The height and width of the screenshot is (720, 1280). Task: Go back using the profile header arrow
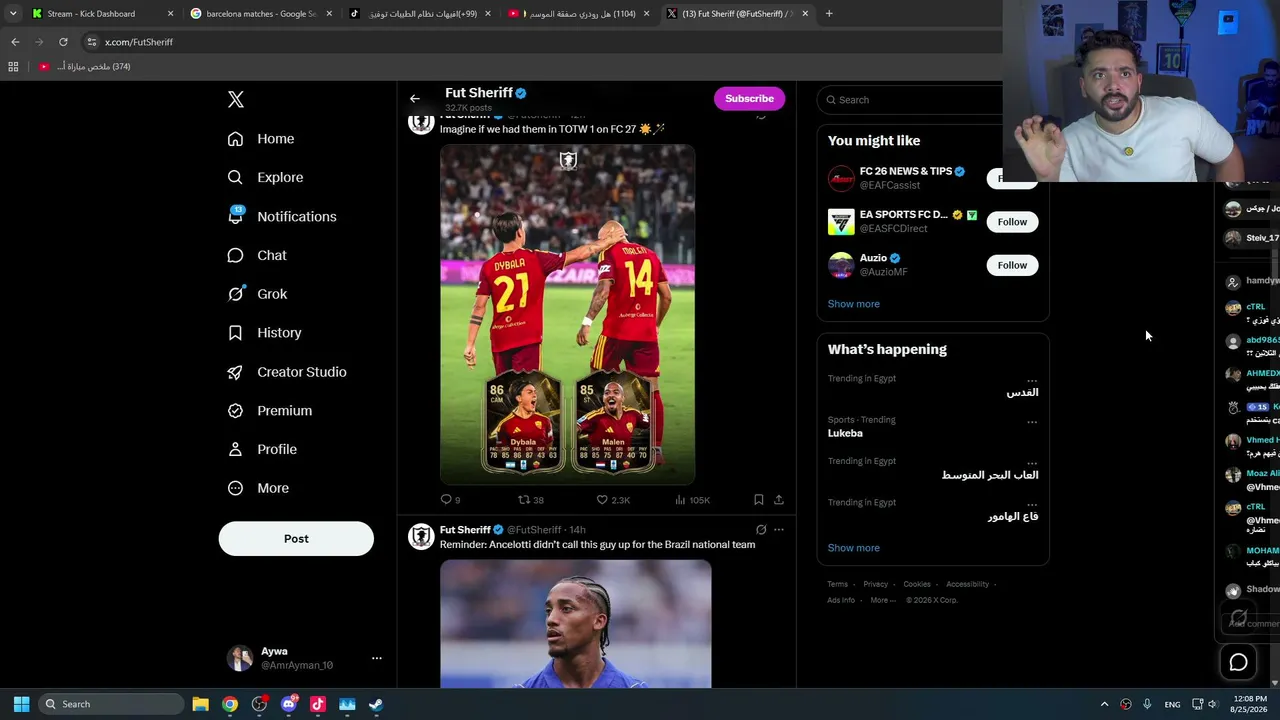pos(415,99)
